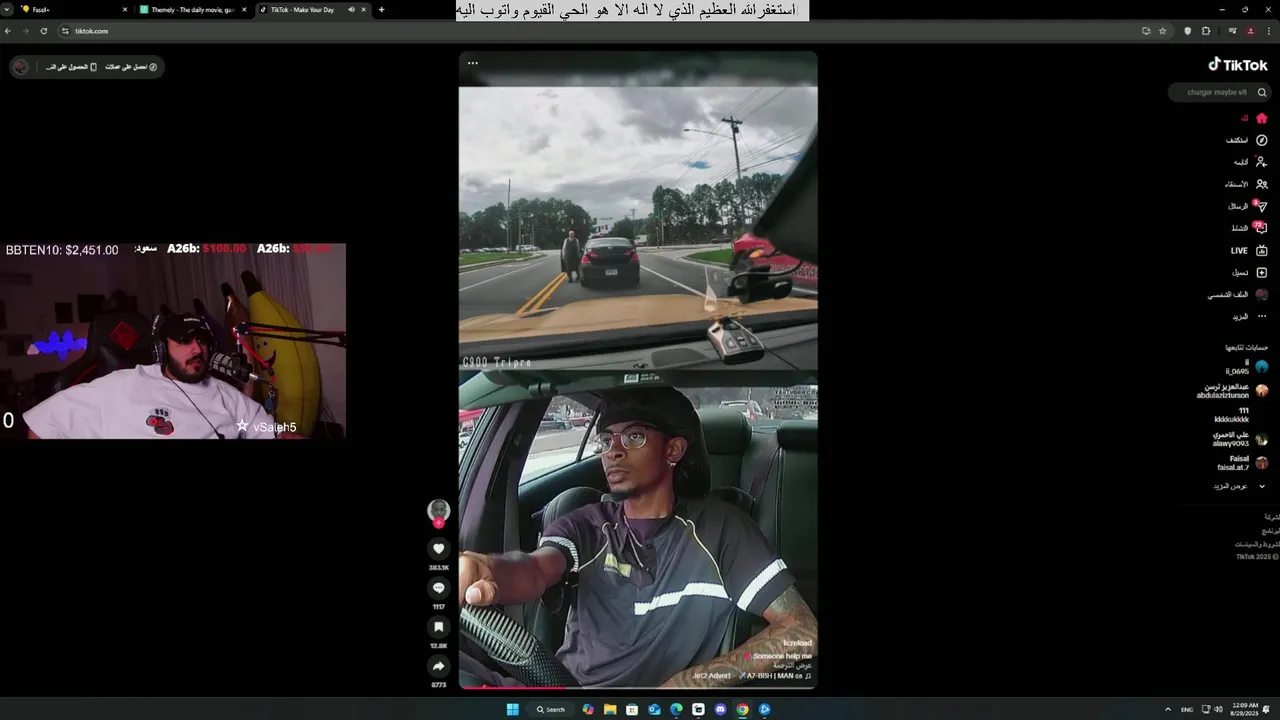Switch the ENG input language indicator

point(1187,709)
